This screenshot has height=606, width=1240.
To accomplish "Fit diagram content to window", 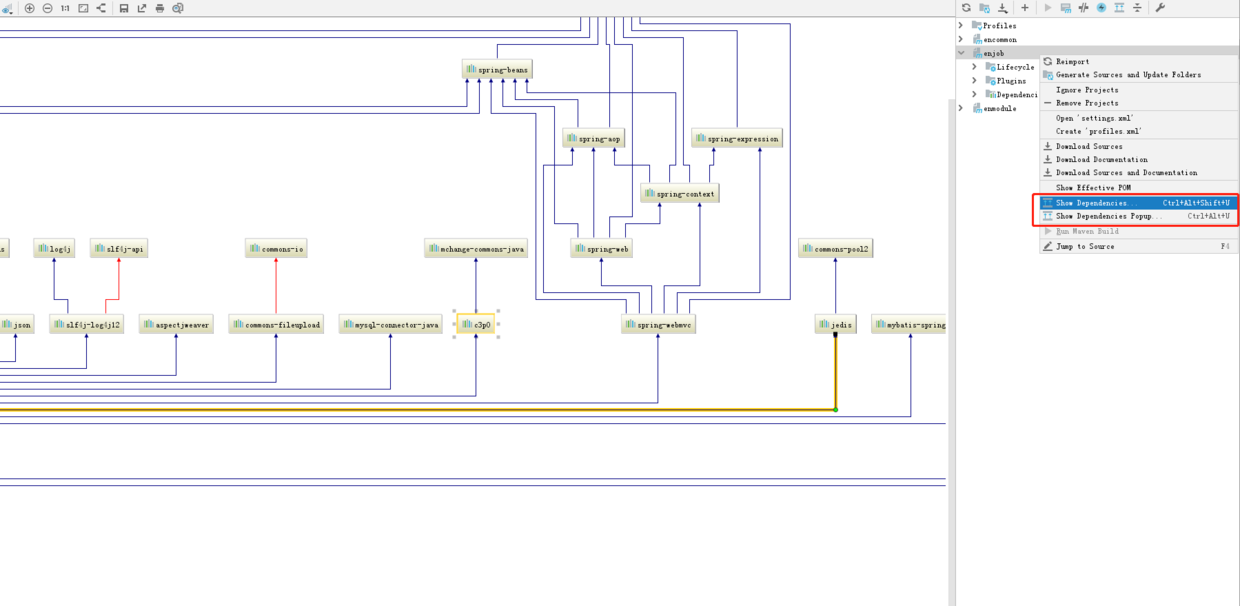I will coord(83,8).
